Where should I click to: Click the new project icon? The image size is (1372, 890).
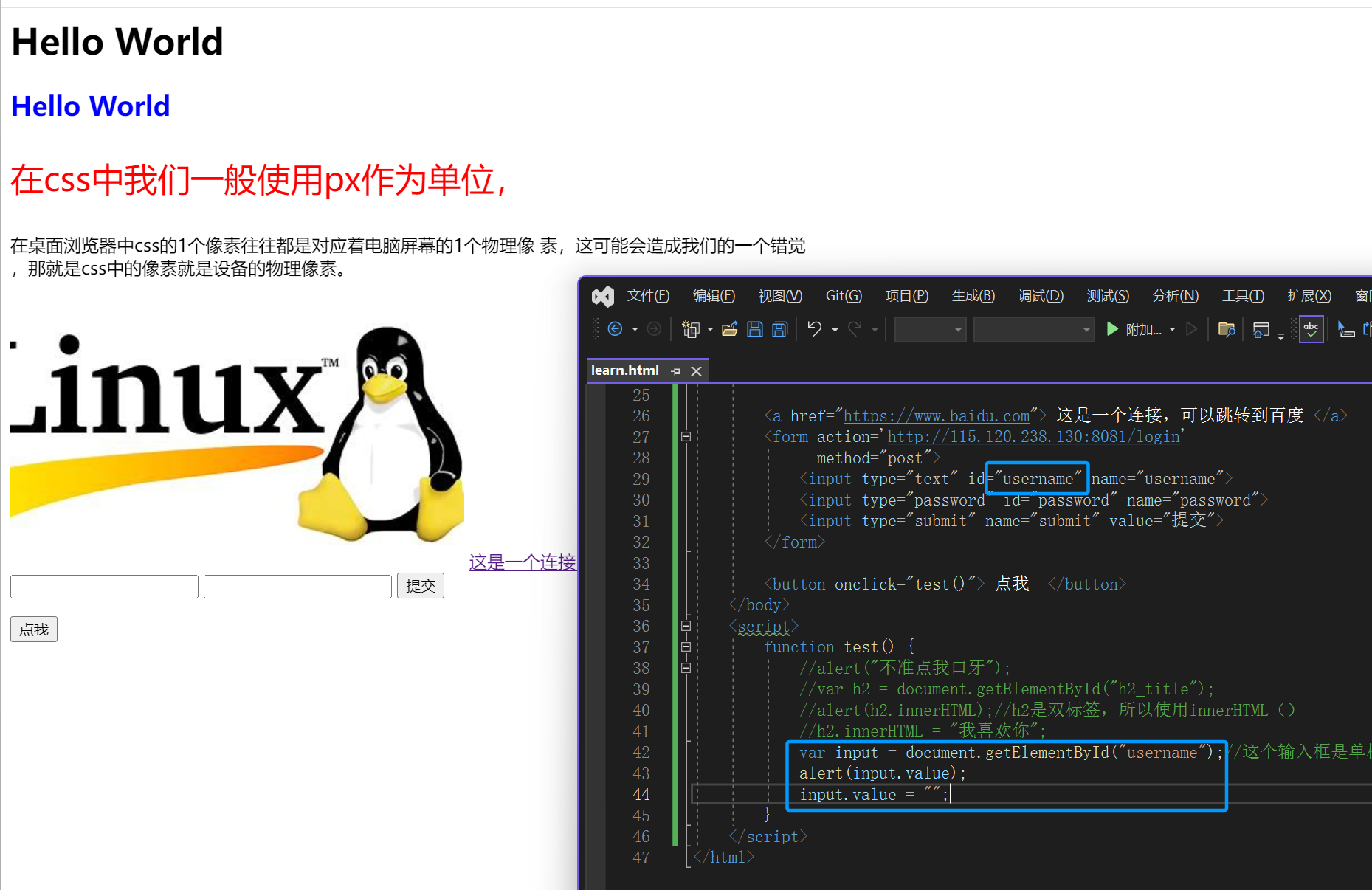coord(691,329)
